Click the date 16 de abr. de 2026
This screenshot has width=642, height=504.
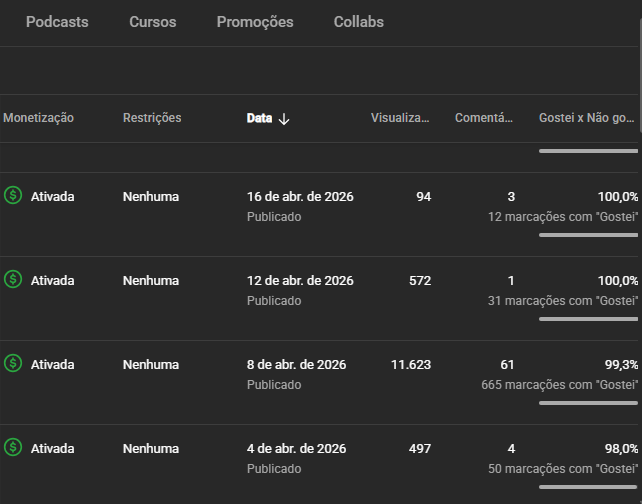(x=300, y=197)
